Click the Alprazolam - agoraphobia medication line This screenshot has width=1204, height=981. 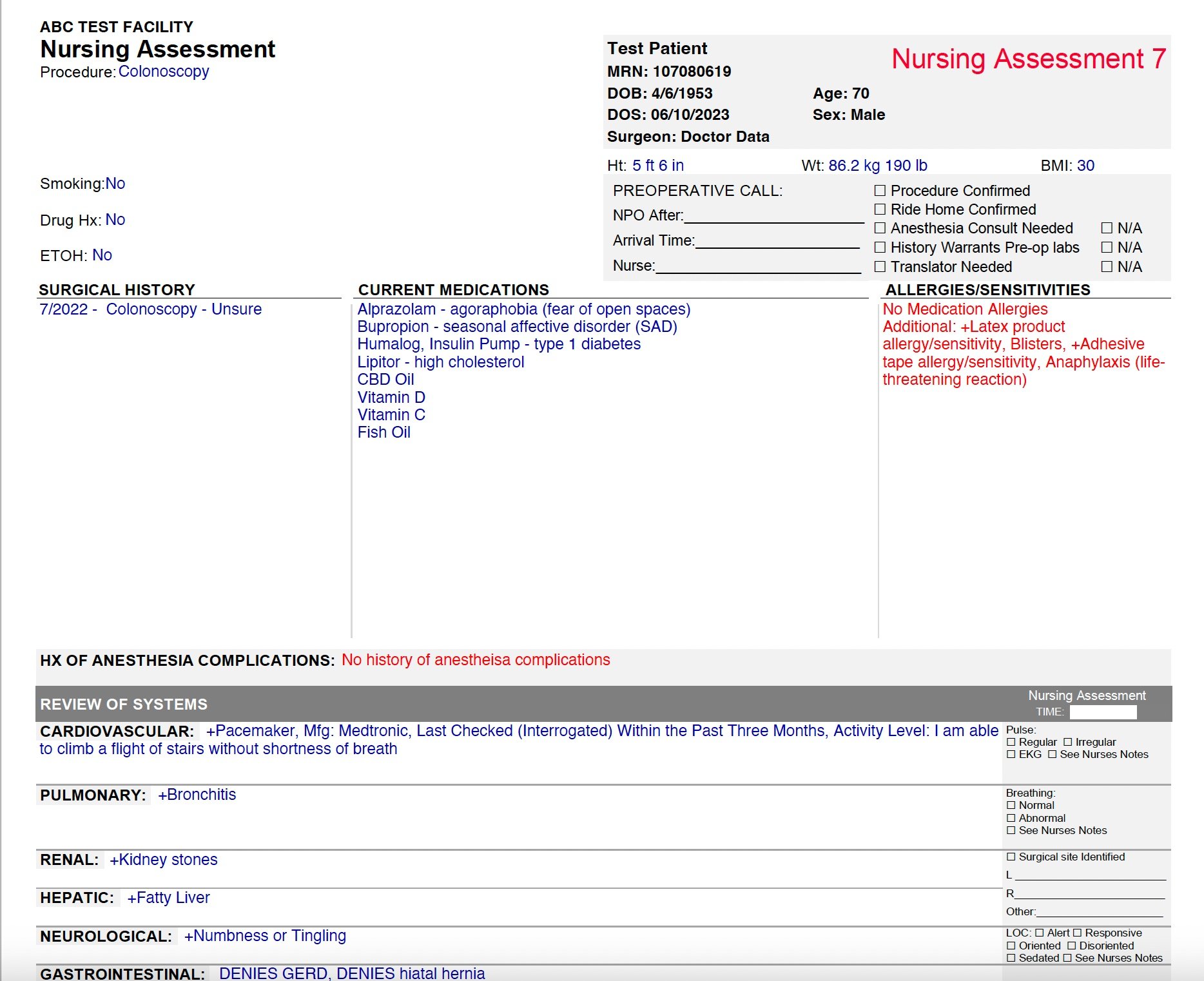click(524, 309)
